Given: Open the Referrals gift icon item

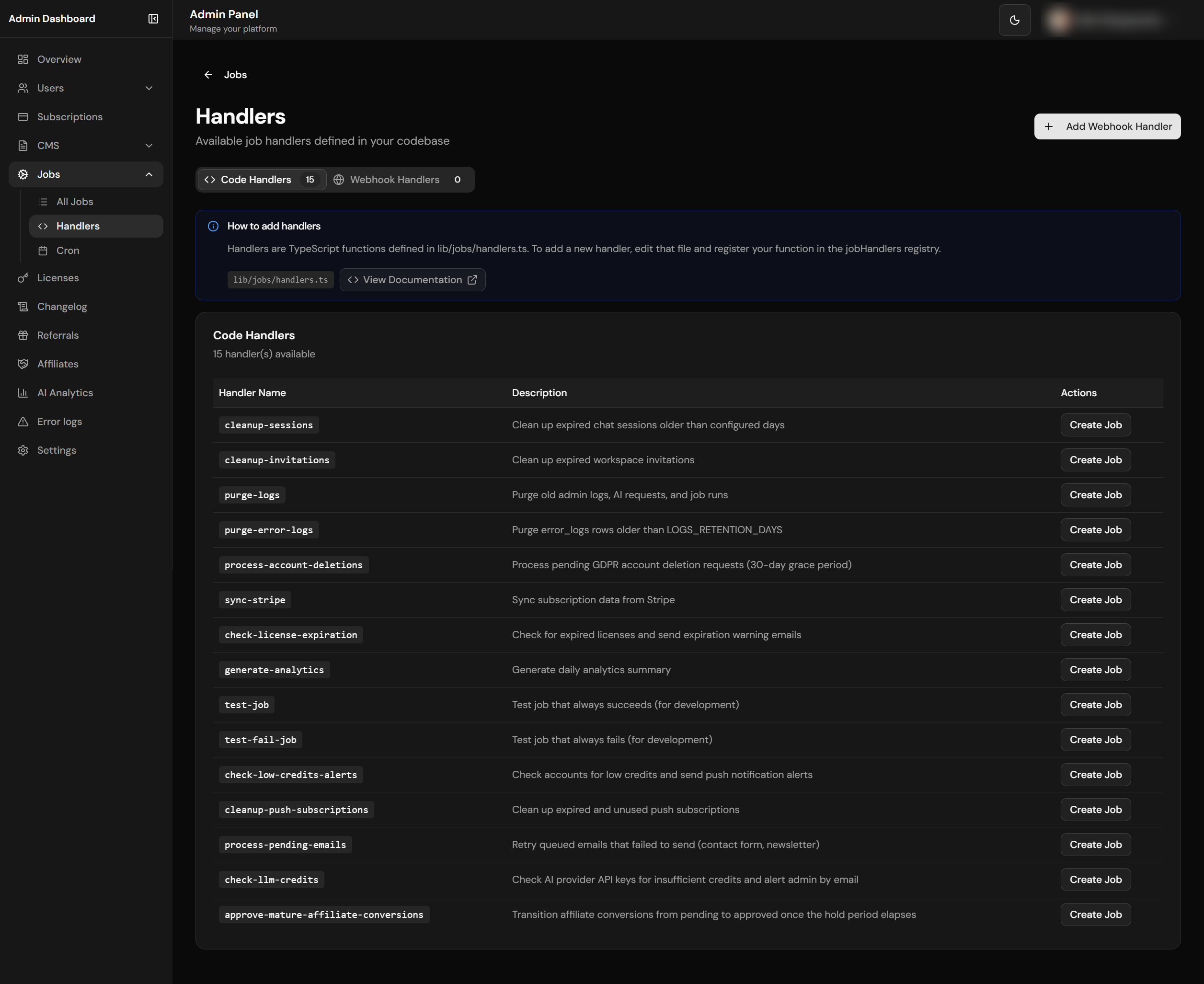Looking at the screenshot, I should (23, 335).
